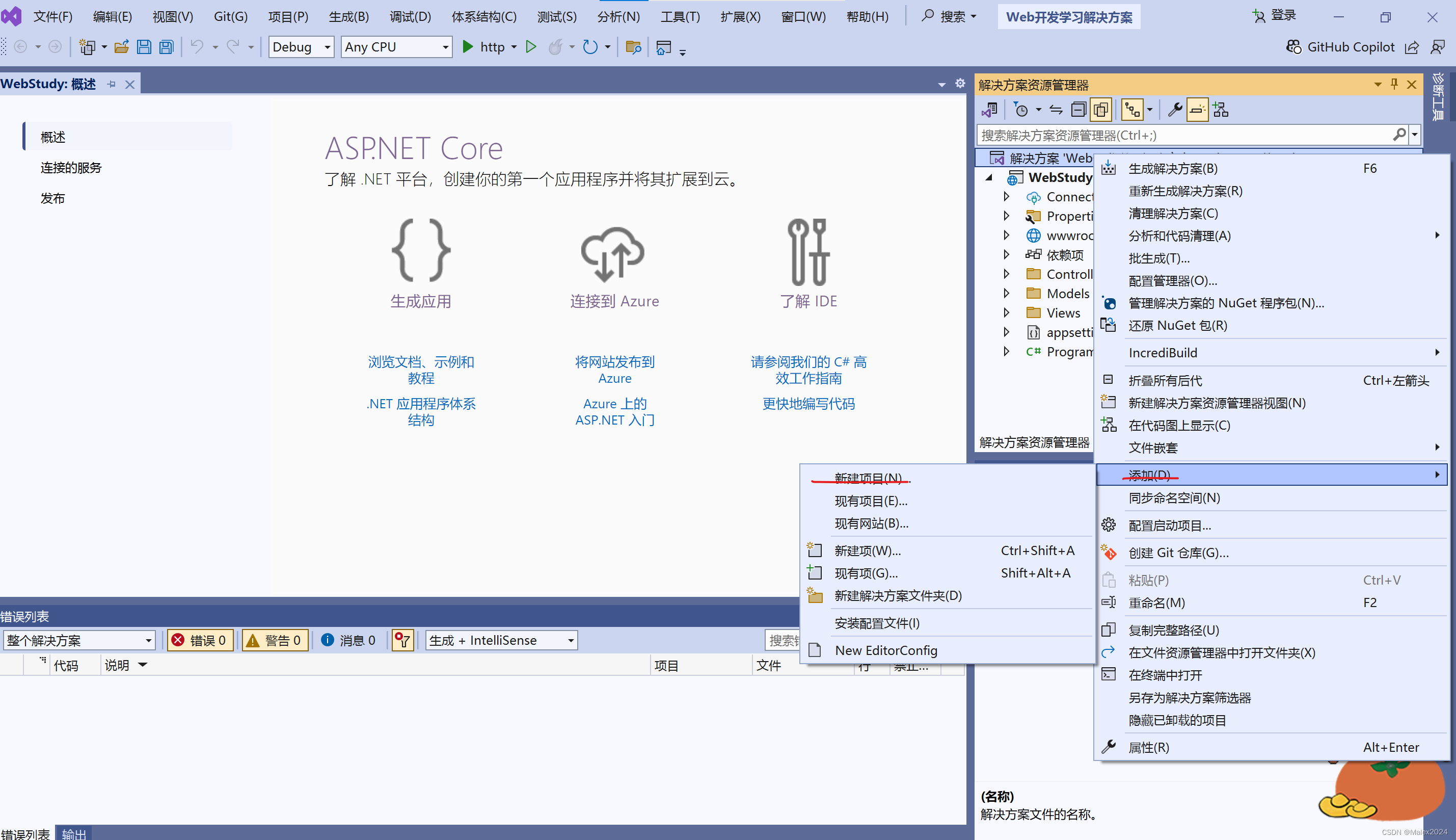
Task: Click Sync with Active Document arrows icon
Action: point(1056,109)
